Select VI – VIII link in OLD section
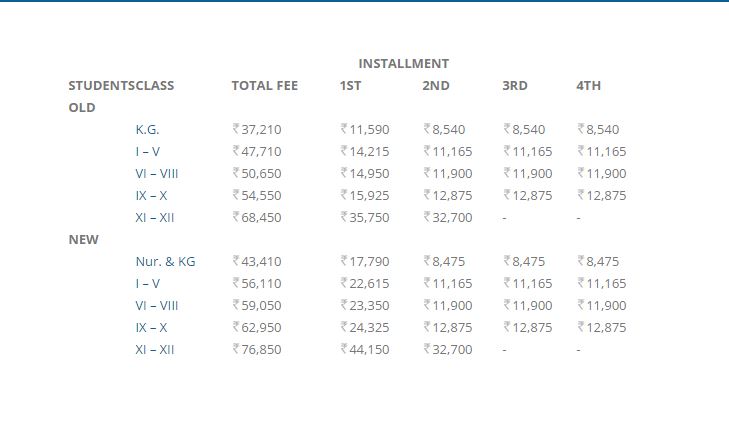The height and width of the screenshot is (424, 729). [156, 173]
